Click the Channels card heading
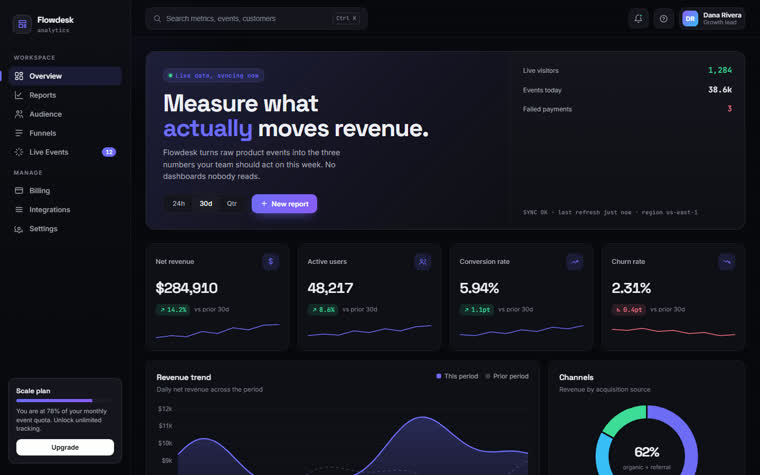This screenshot has height=475, width=760. [x=576, y=377]
